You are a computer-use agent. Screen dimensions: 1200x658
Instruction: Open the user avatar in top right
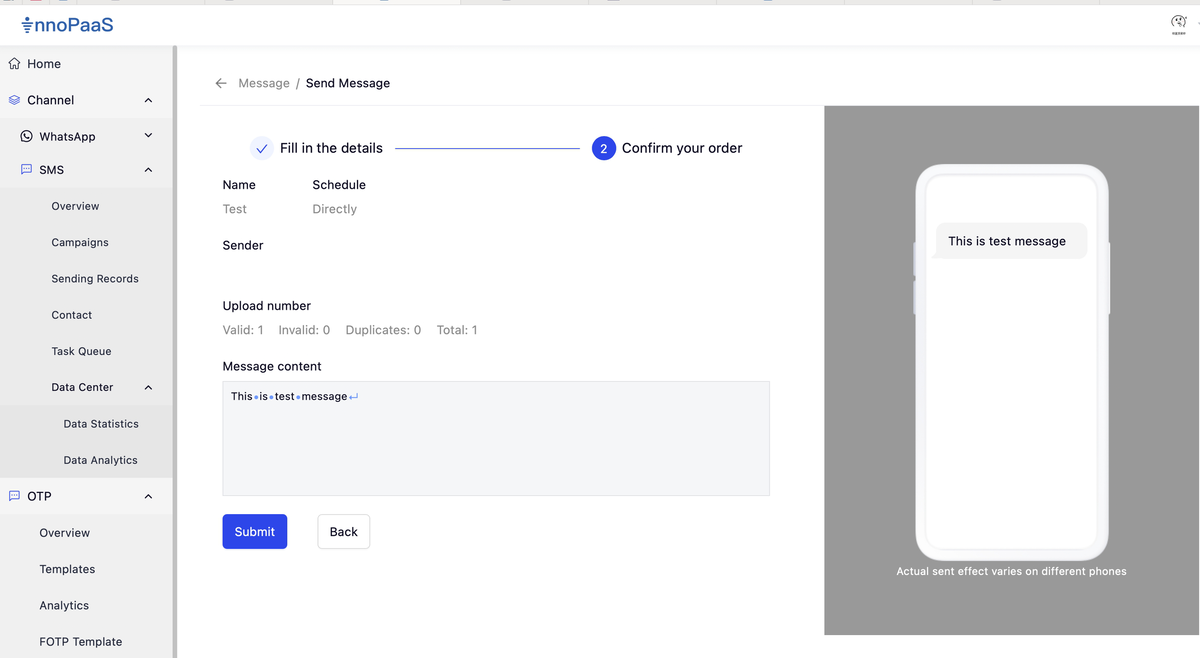pyautogui.click(x=1178, y=24)
